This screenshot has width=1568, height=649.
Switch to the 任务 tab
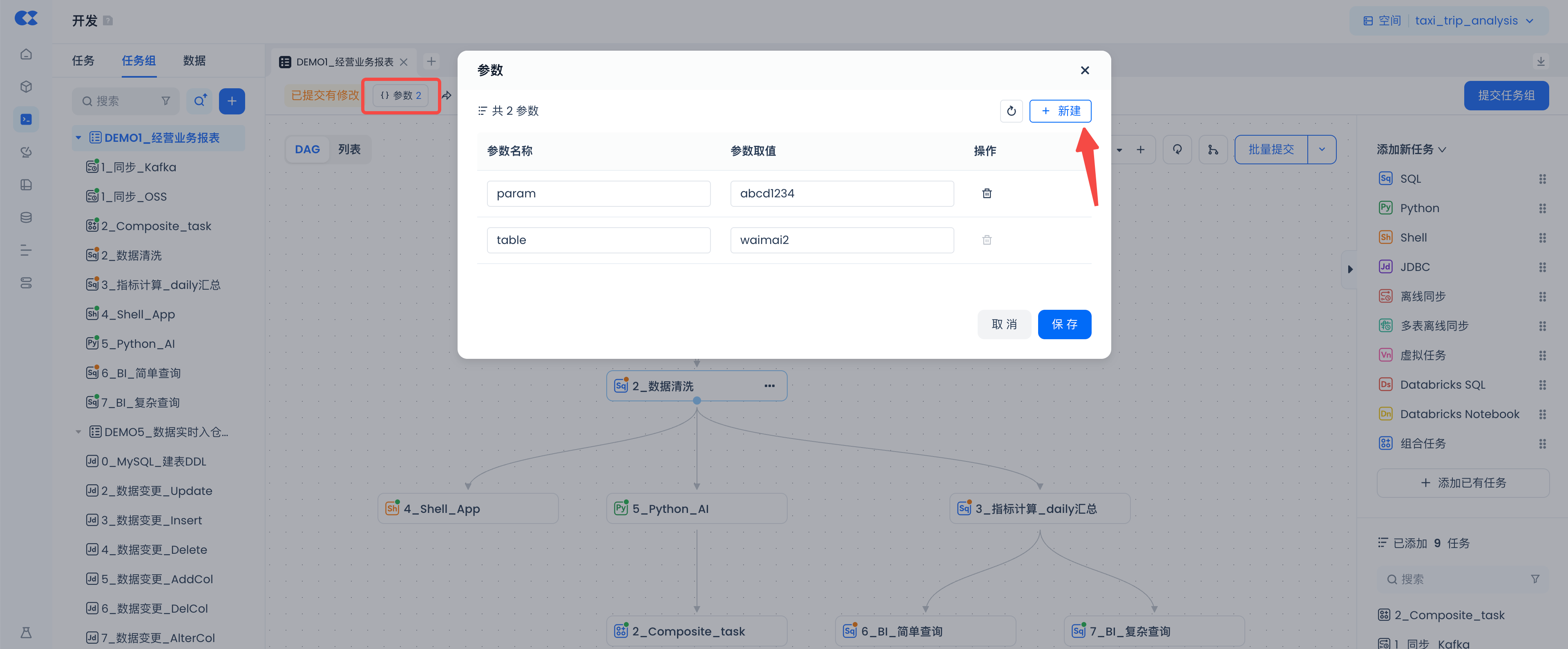(x=83, y=61)
